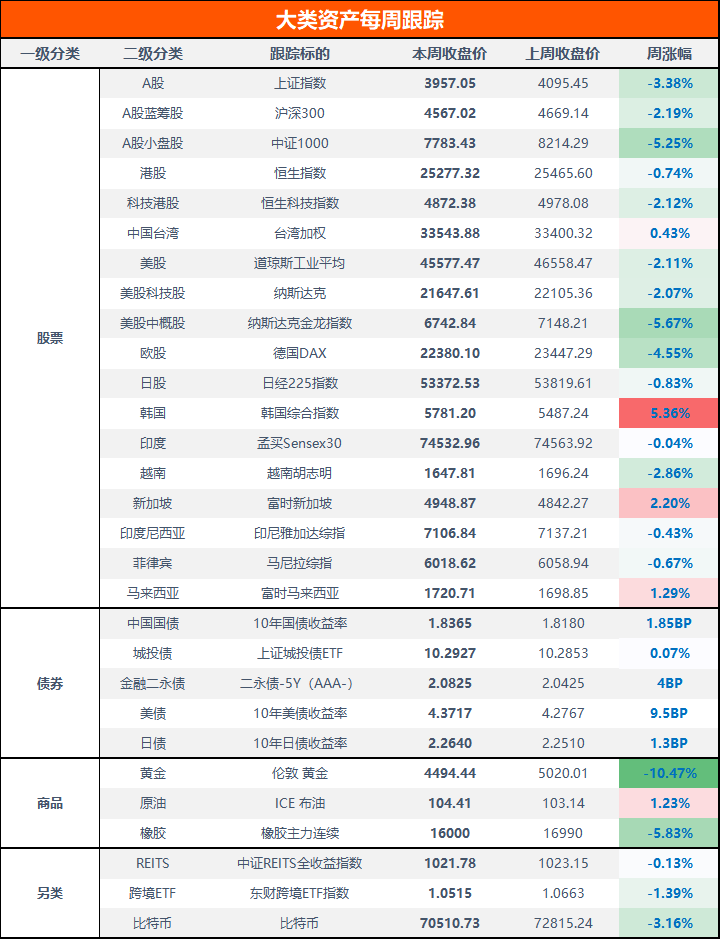Select the 一级分类 column header
720x939 pixels.
click(x=50, y=53)
